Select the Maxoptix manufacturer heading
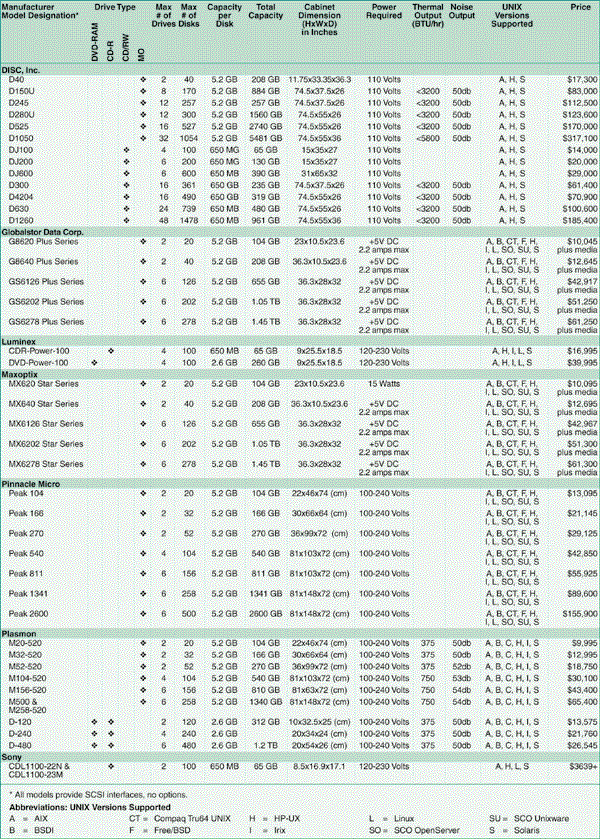 tap(20, 375)
